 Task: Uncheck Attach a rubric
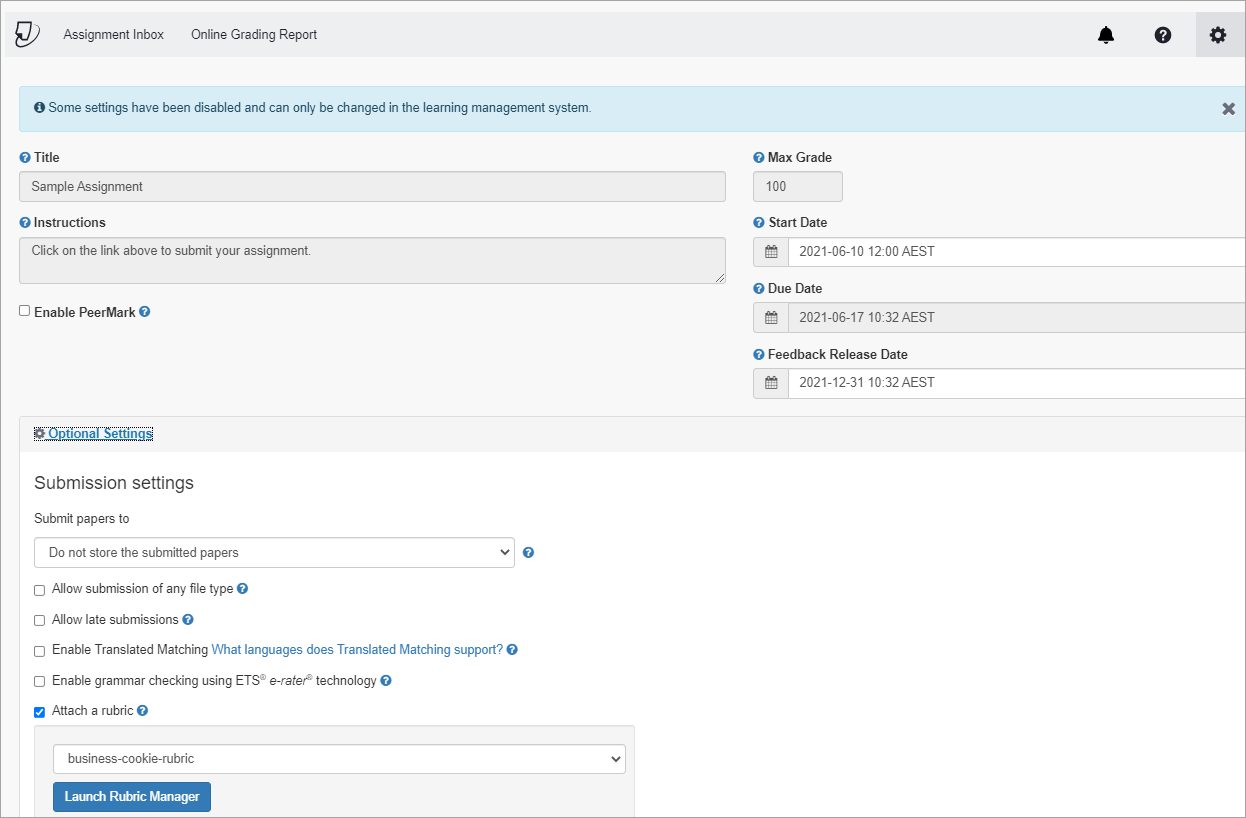[x=40, y=712]
